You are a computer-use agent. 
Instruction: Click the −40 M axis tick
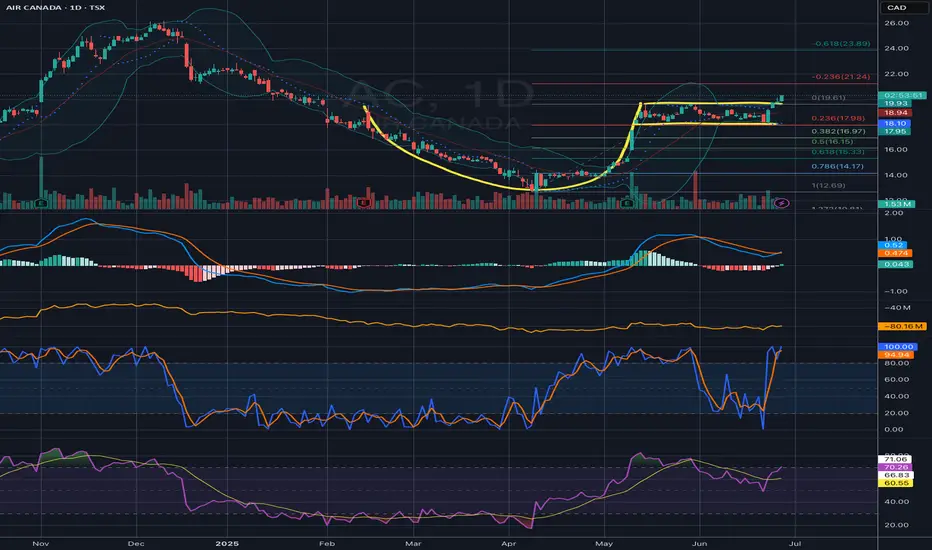[x=897, y=307]
